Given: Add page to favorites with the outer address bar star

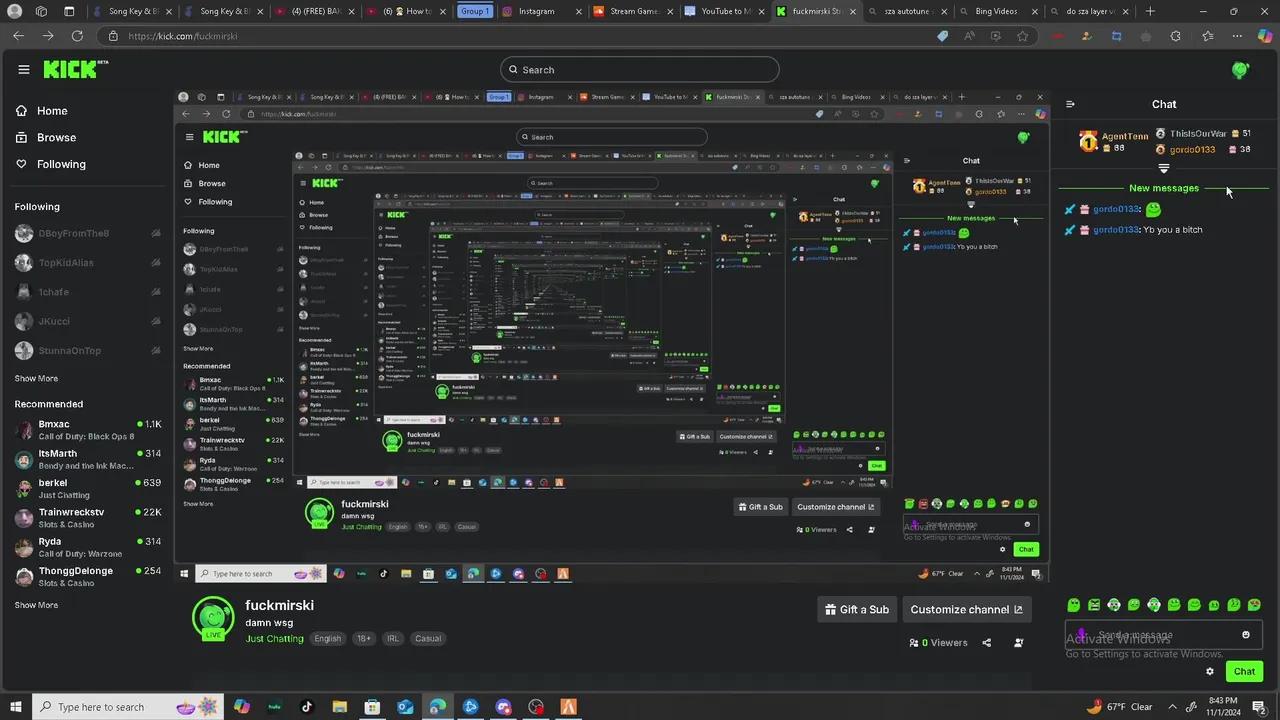Looking at the screenshot, I should (1022, 36).
